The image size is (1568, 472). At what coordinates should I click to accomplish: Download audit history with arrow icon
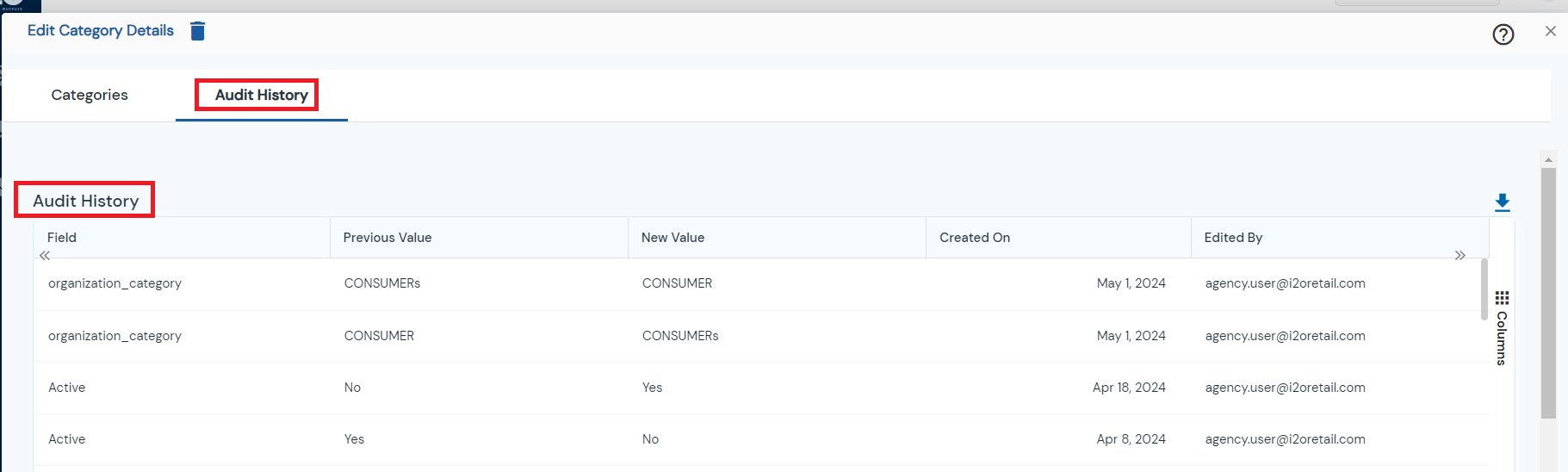click(x=1503, y=202)
